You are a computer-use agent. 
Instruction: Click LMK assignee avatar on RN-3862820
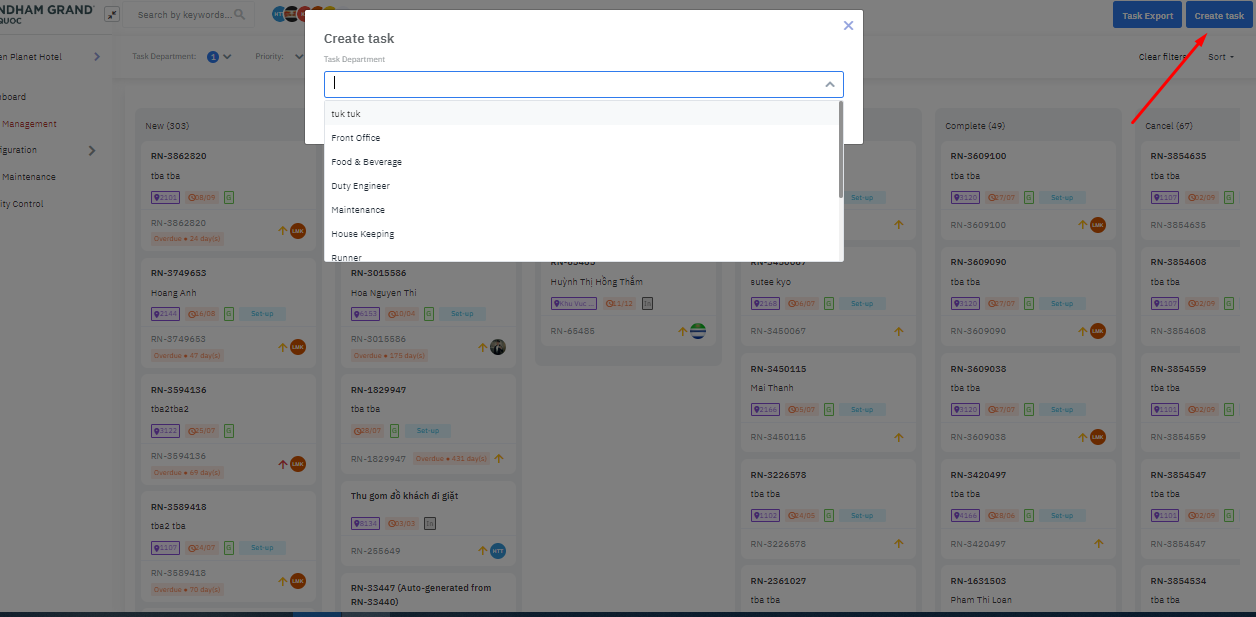pos(298,231)
